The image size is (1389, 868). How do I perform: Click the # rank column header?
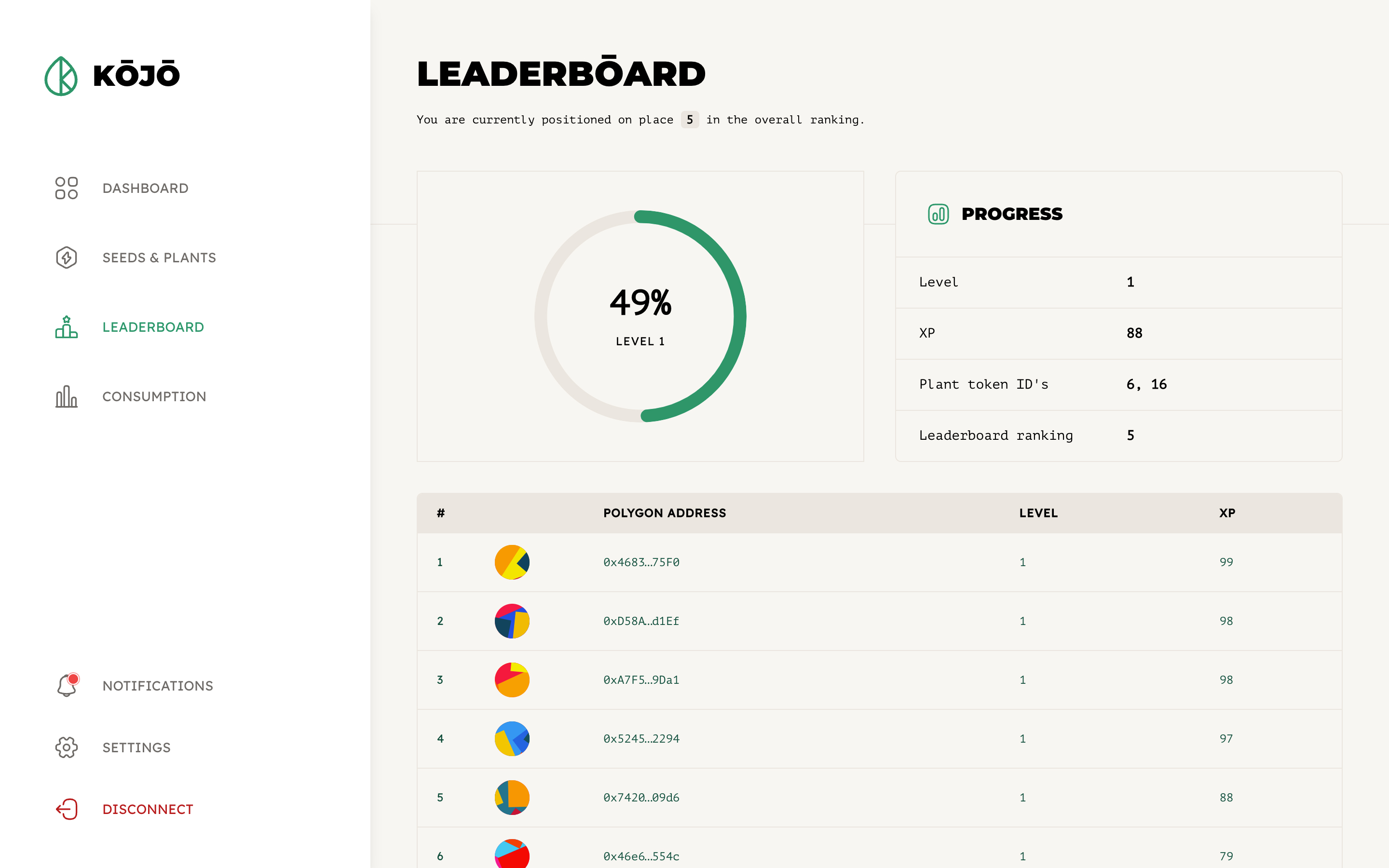pyautogui.click(x=440, y=513)
